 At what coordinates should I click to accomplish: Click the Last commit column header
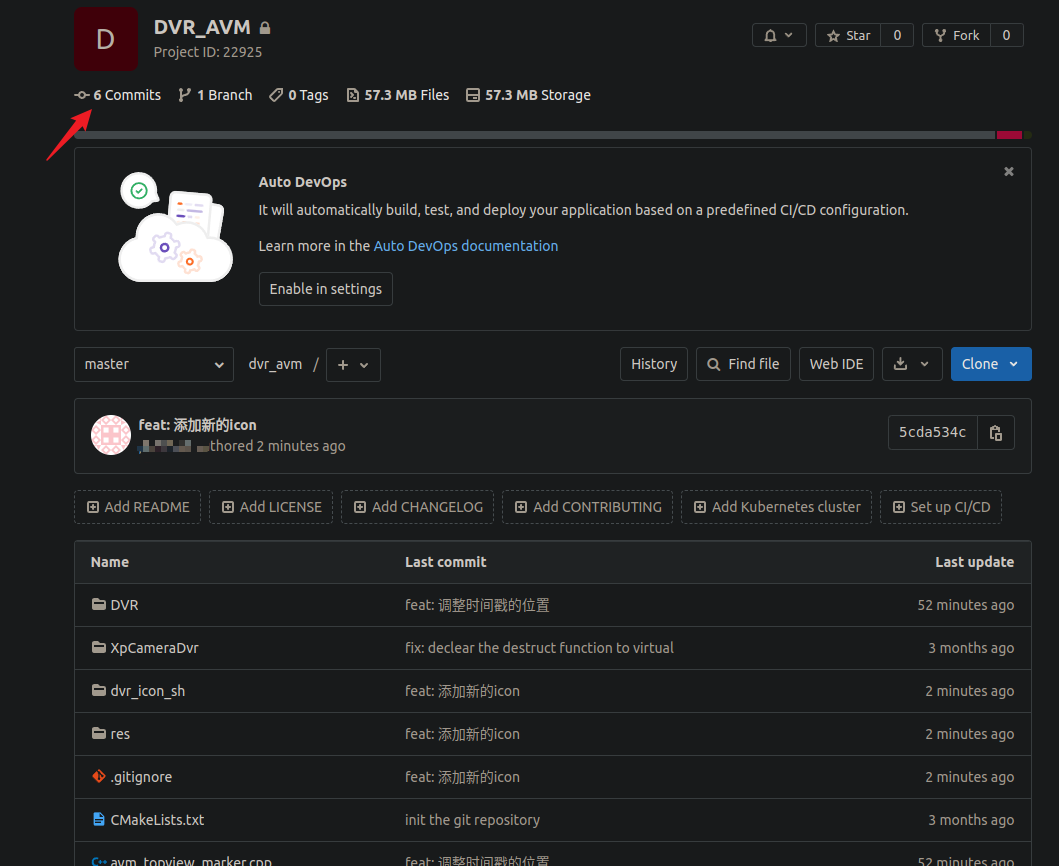(x=446, y=562)
